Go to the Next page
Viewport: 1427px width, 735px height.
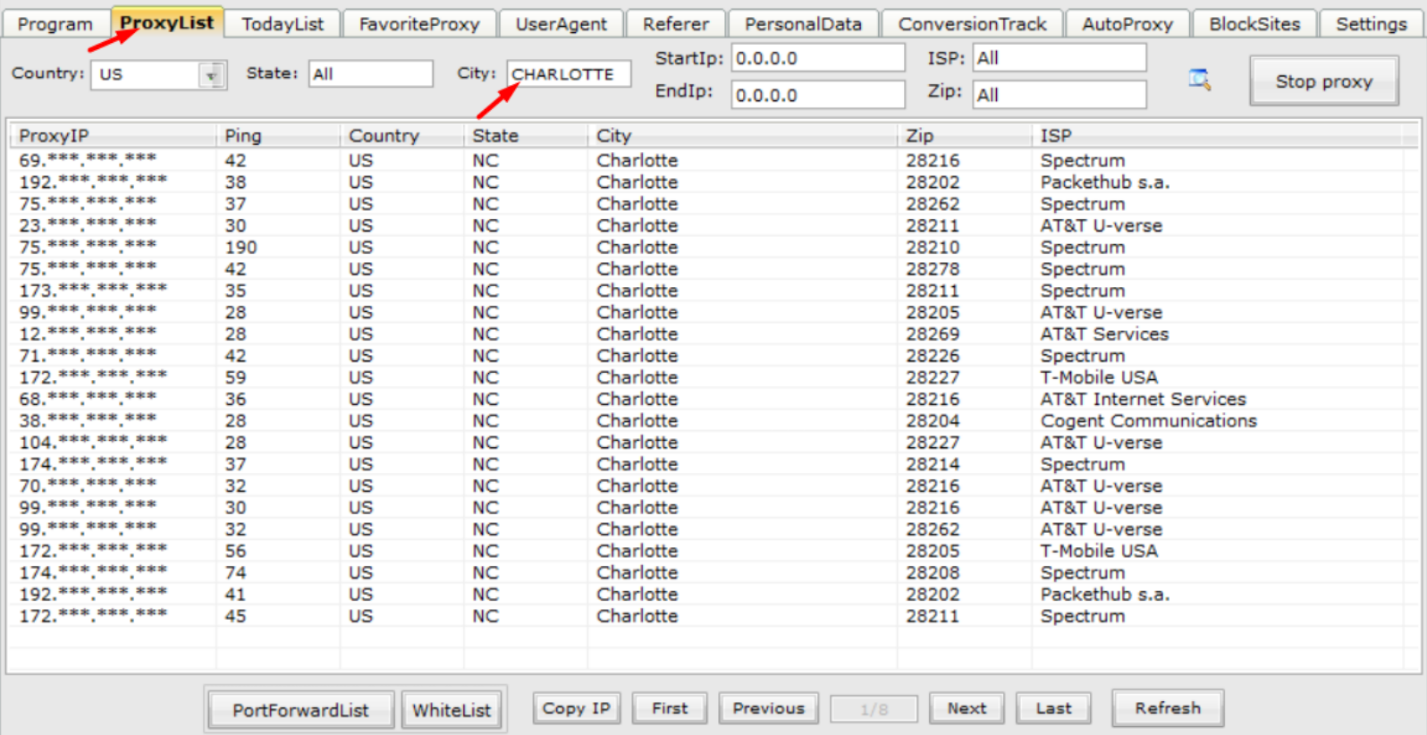[x=967, y=708]
